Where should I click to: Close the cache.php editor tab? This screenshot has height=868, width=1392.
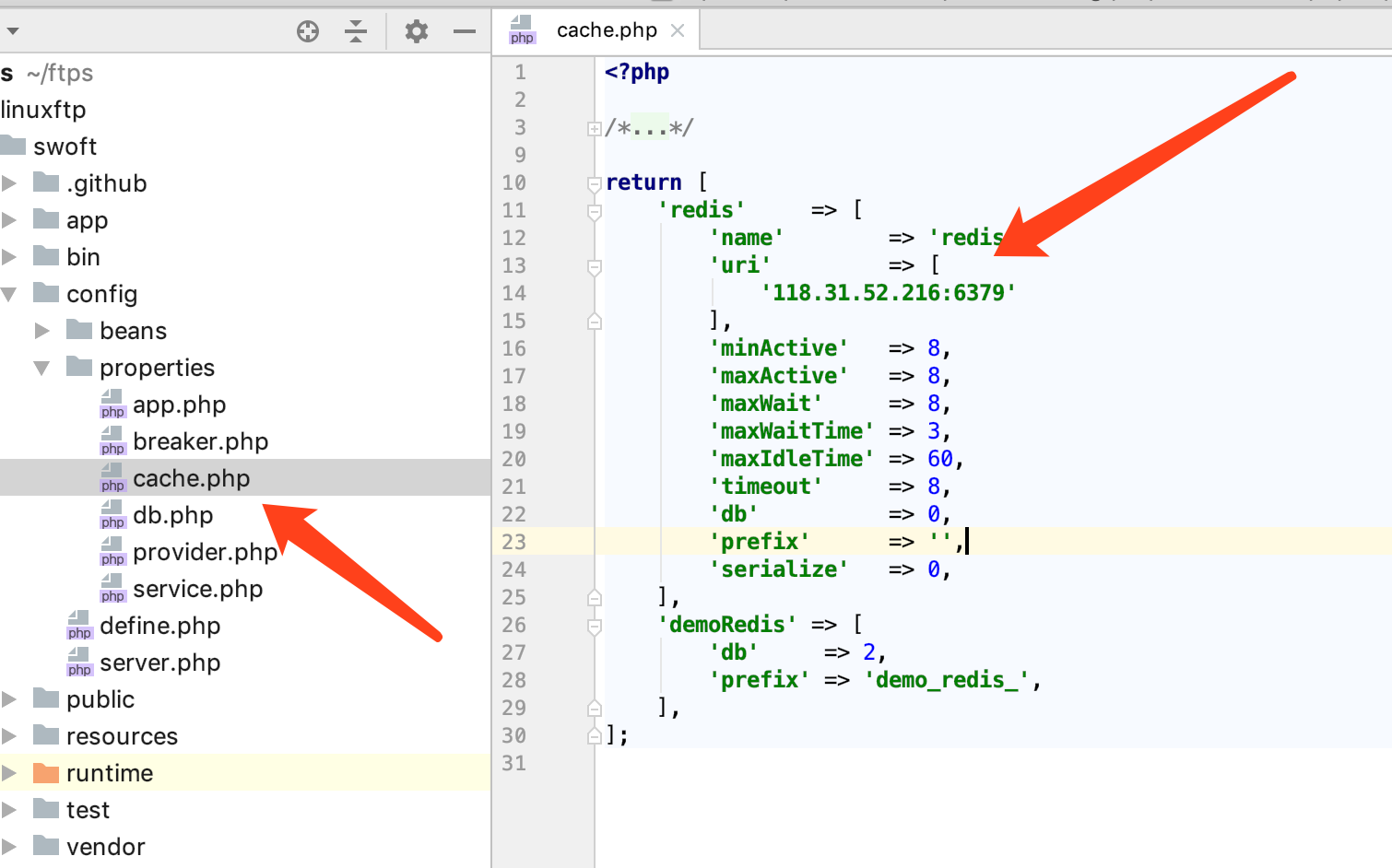[x=678, y=30]
